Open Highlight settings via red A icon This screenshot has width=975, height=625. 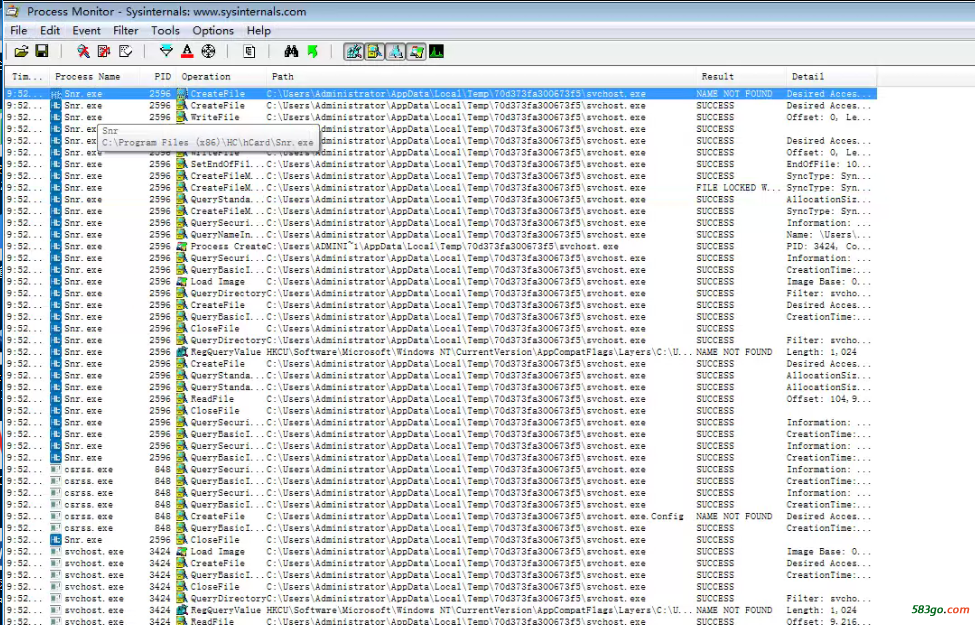pos(187,52)
